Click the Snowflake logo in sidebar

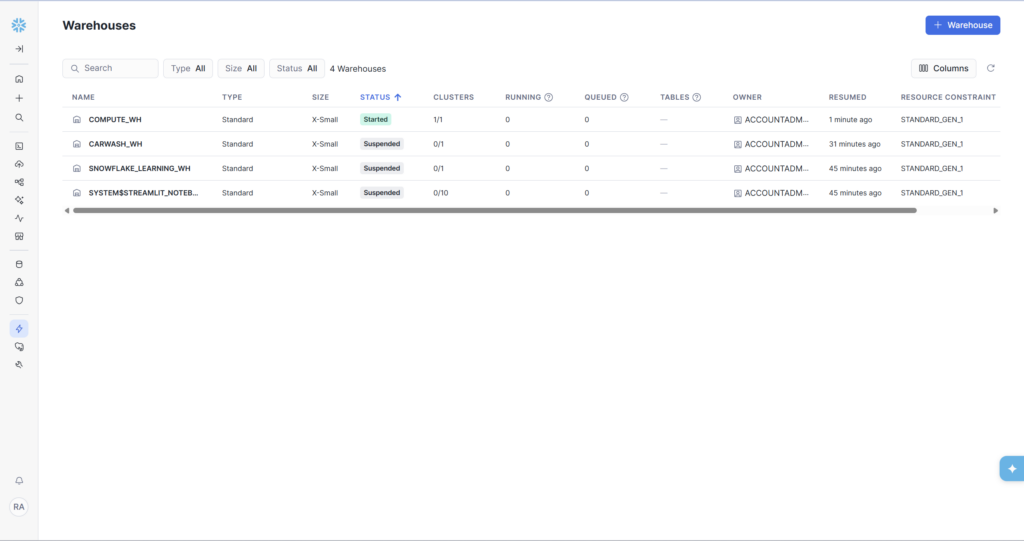point(19,25)
